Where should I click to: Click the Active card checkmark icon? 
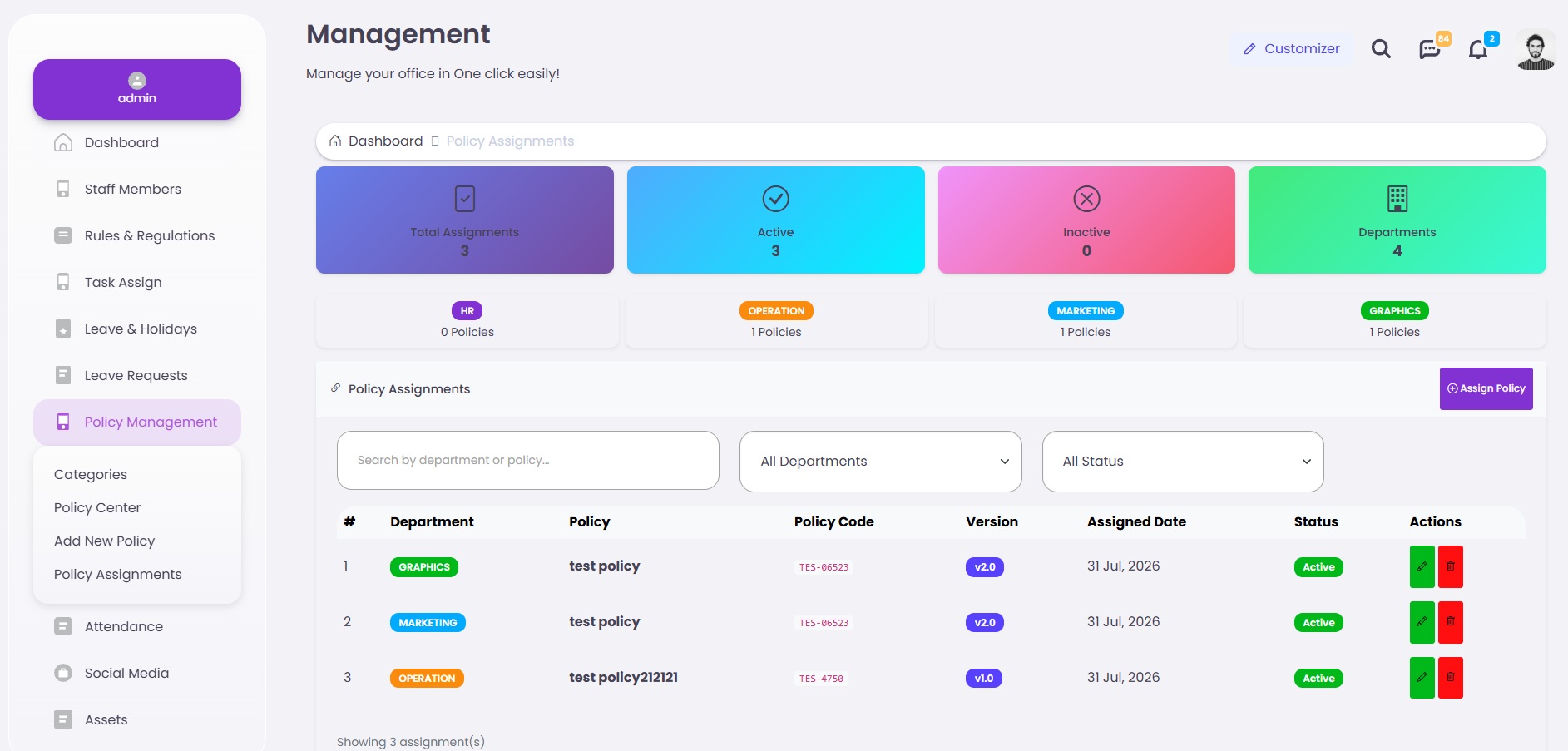[x=776, y=199]
